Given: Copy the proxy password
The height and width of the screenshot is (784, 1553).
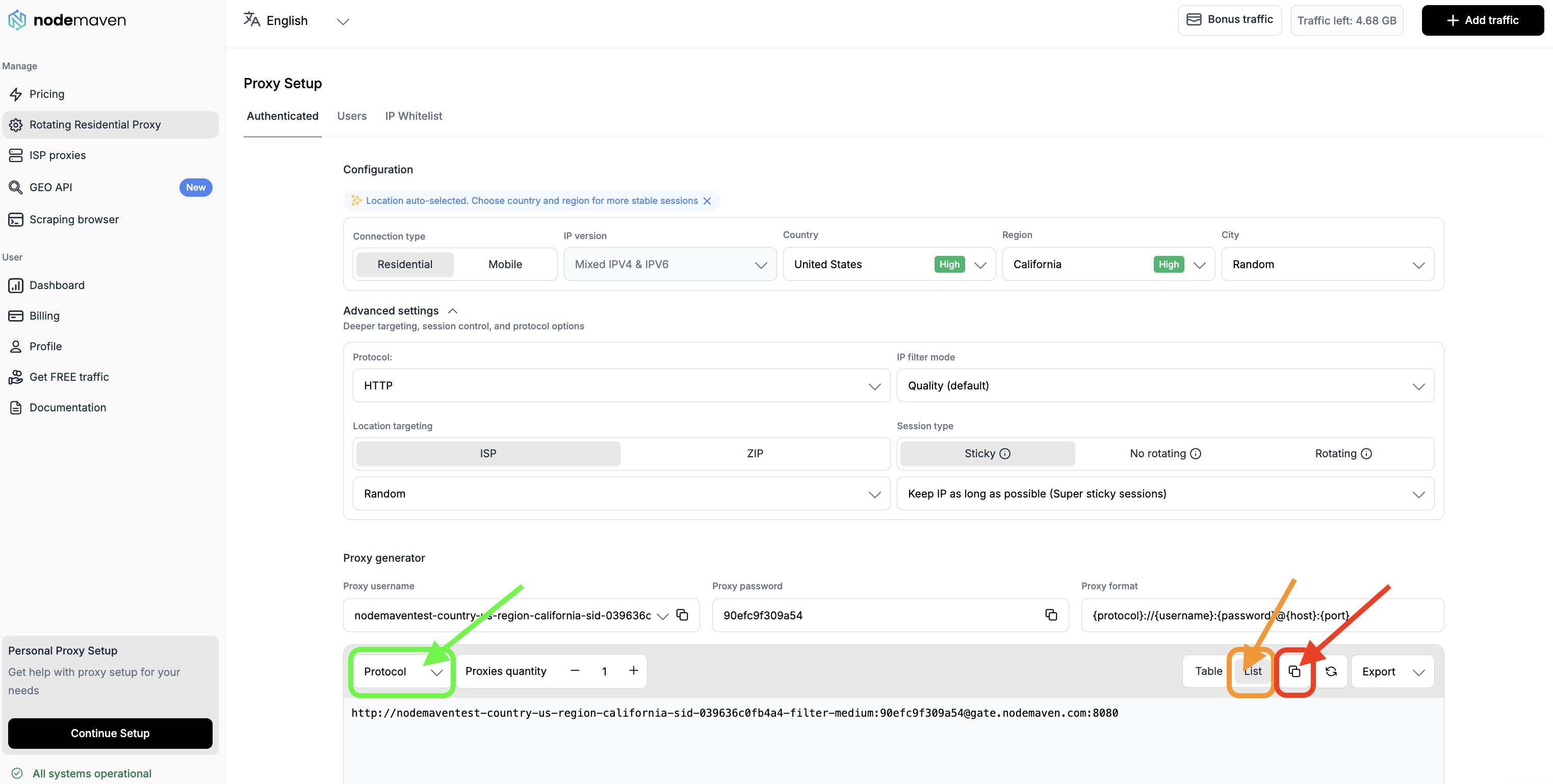Looking at the screenshot, I should [1051, 615].
